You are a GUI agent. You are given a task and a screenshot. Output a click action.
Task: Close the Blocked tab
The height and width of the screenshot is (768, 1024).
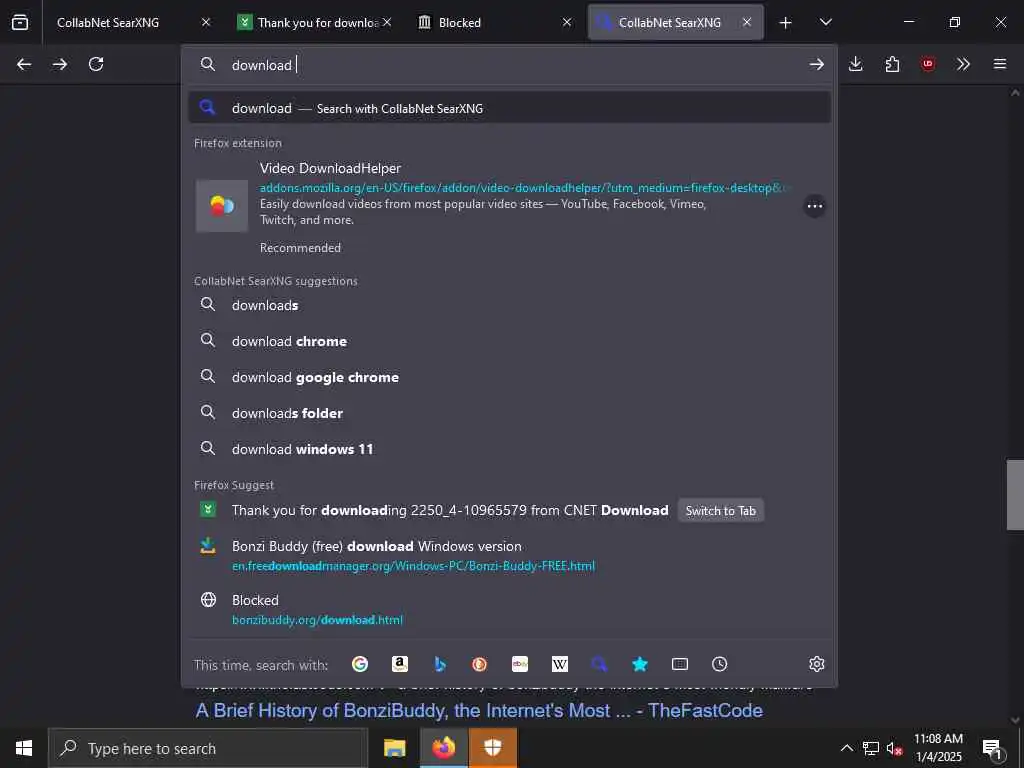[x=567, y=22]
